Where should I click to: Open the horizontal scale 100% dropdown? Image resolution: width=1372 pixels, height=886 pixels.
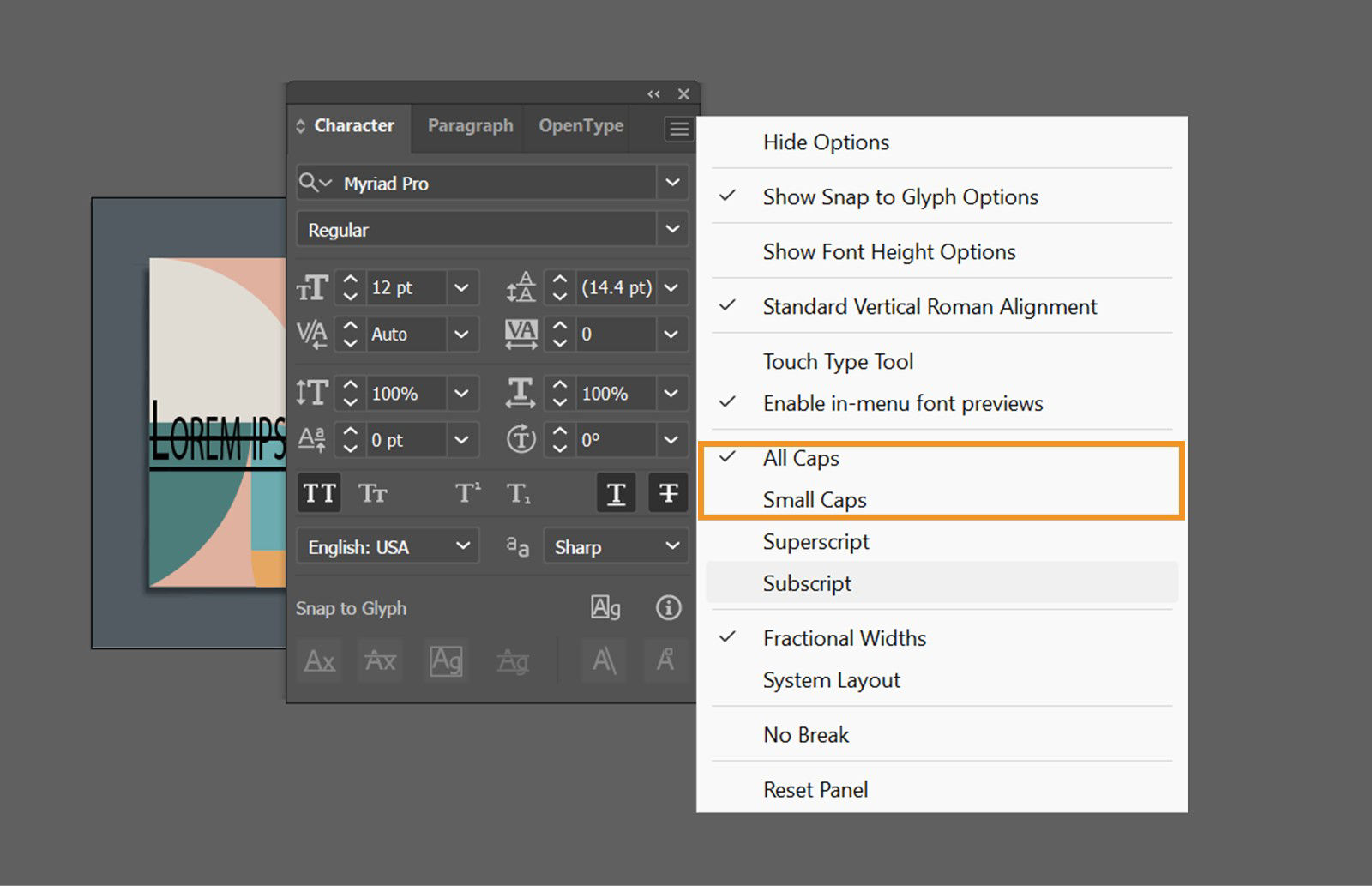point(672,393)
